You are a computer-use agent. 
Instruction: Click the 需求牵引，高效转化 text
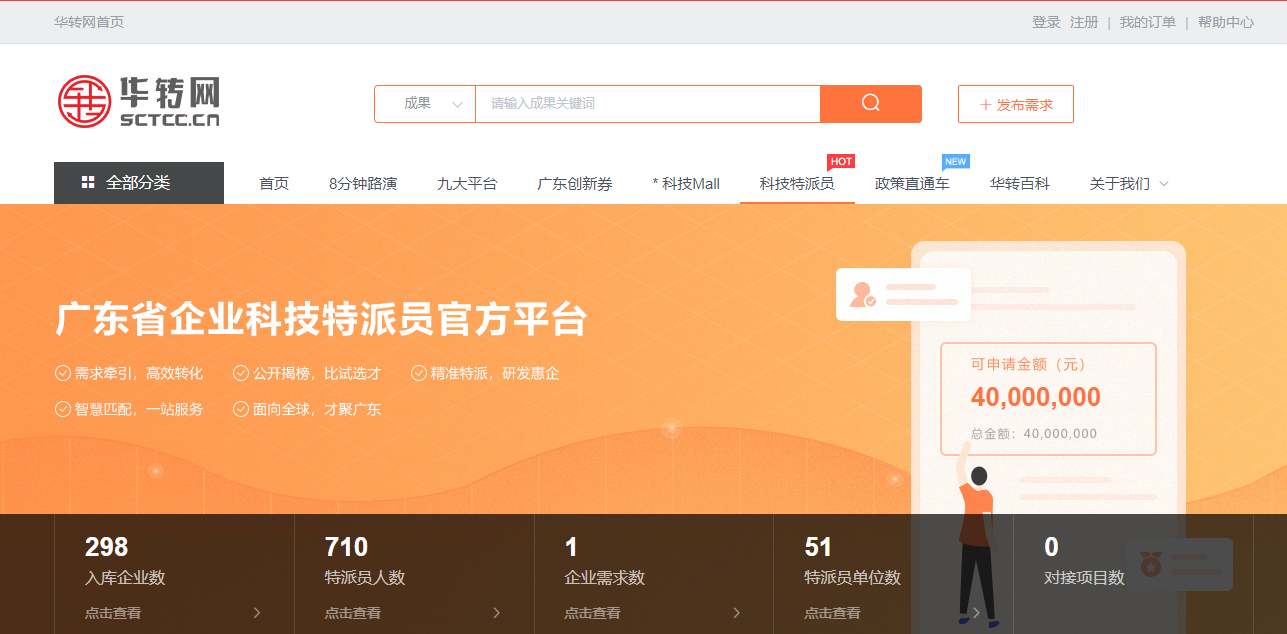click(x=139, y=373)
